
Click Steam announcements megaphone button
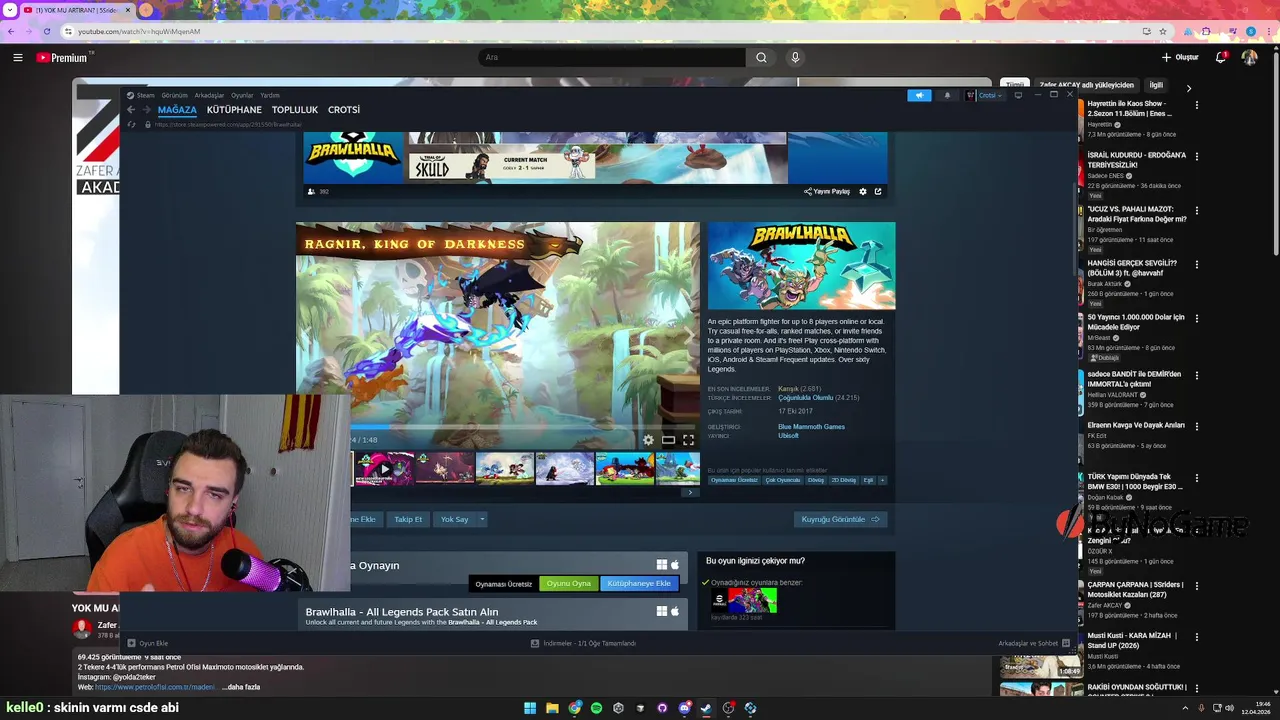[919, 95]
